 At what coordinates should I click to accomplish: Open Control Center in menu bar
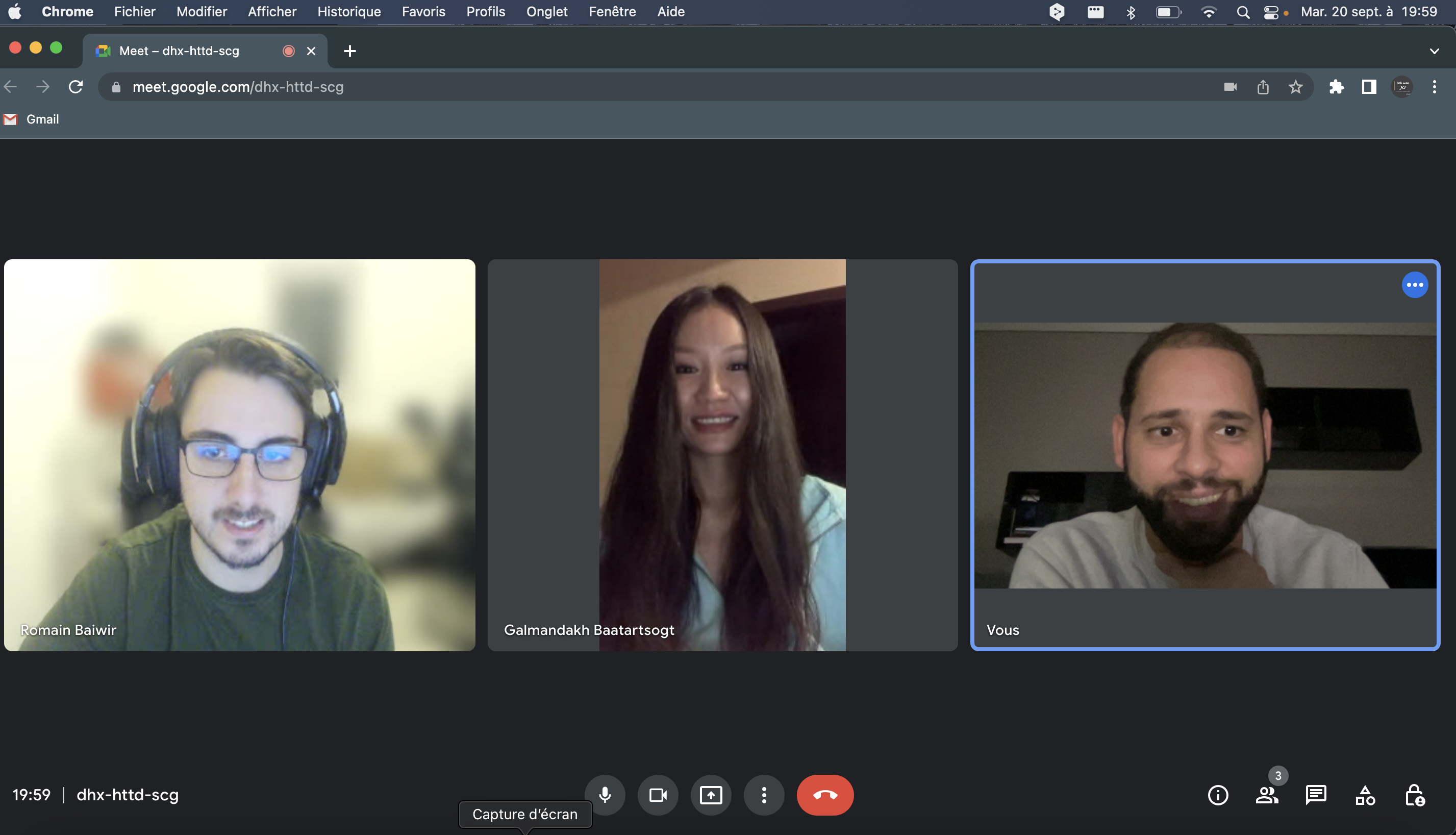[1271, 12]
